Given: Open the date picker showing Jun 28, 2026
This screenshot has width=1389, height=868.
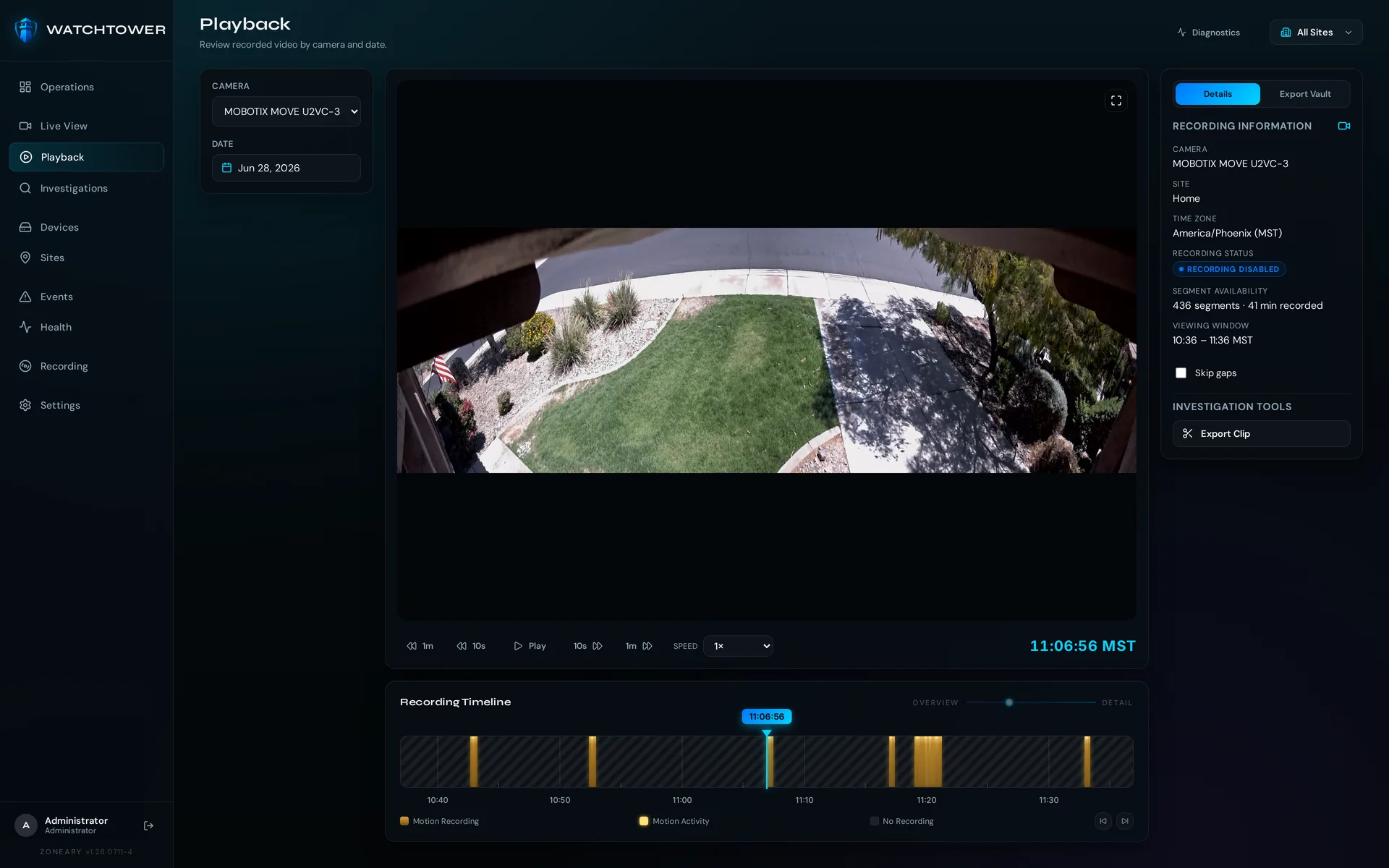Looking at the screenshot, I should tap(286, 168).
